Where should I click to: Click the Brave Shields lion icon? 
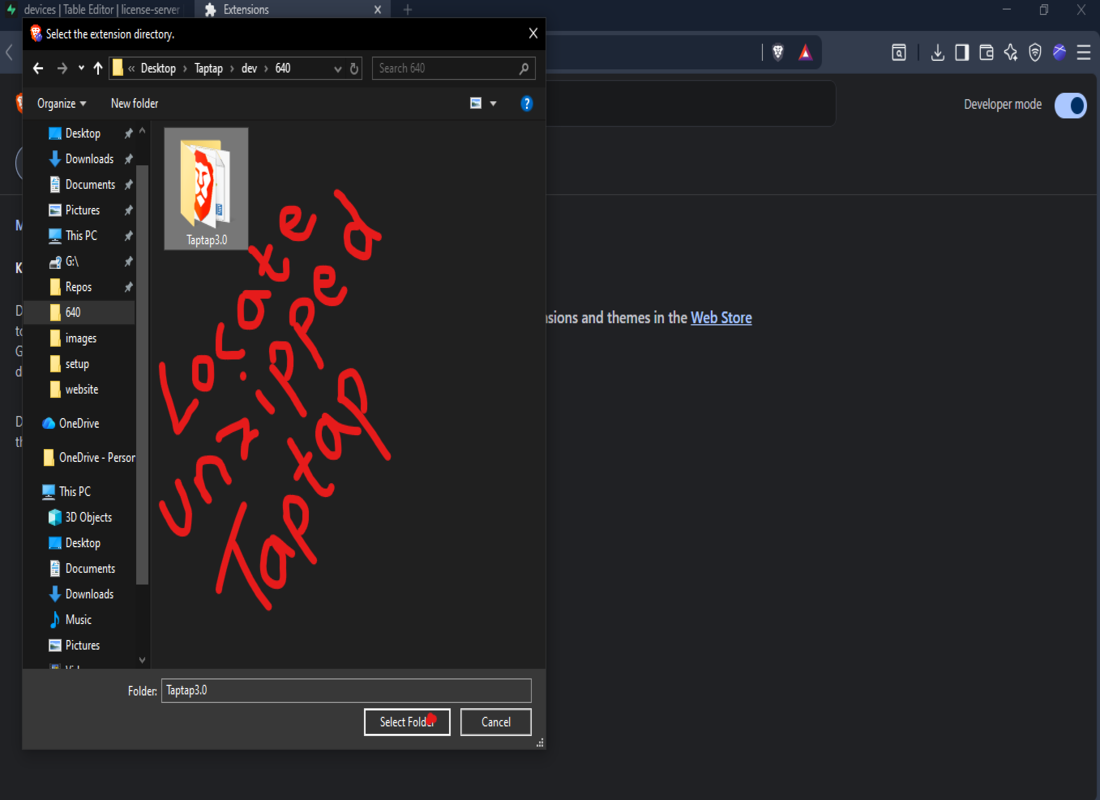[778, 53]
